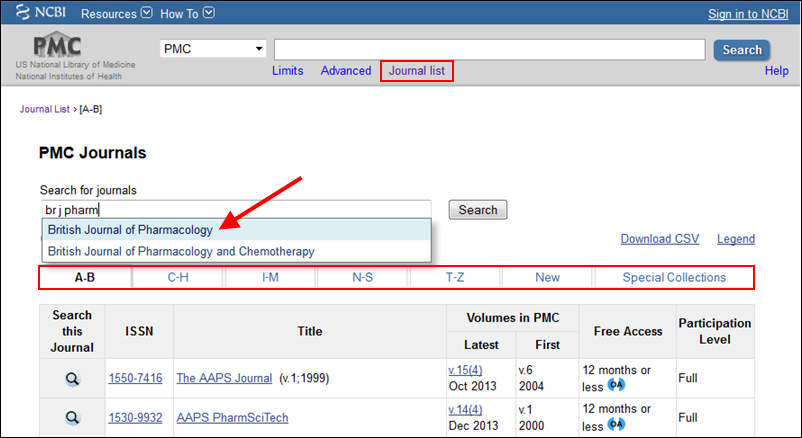This screenshot has height=438, width=802.
Task: Click the Search this Journal column header
Action: point(72,332)
